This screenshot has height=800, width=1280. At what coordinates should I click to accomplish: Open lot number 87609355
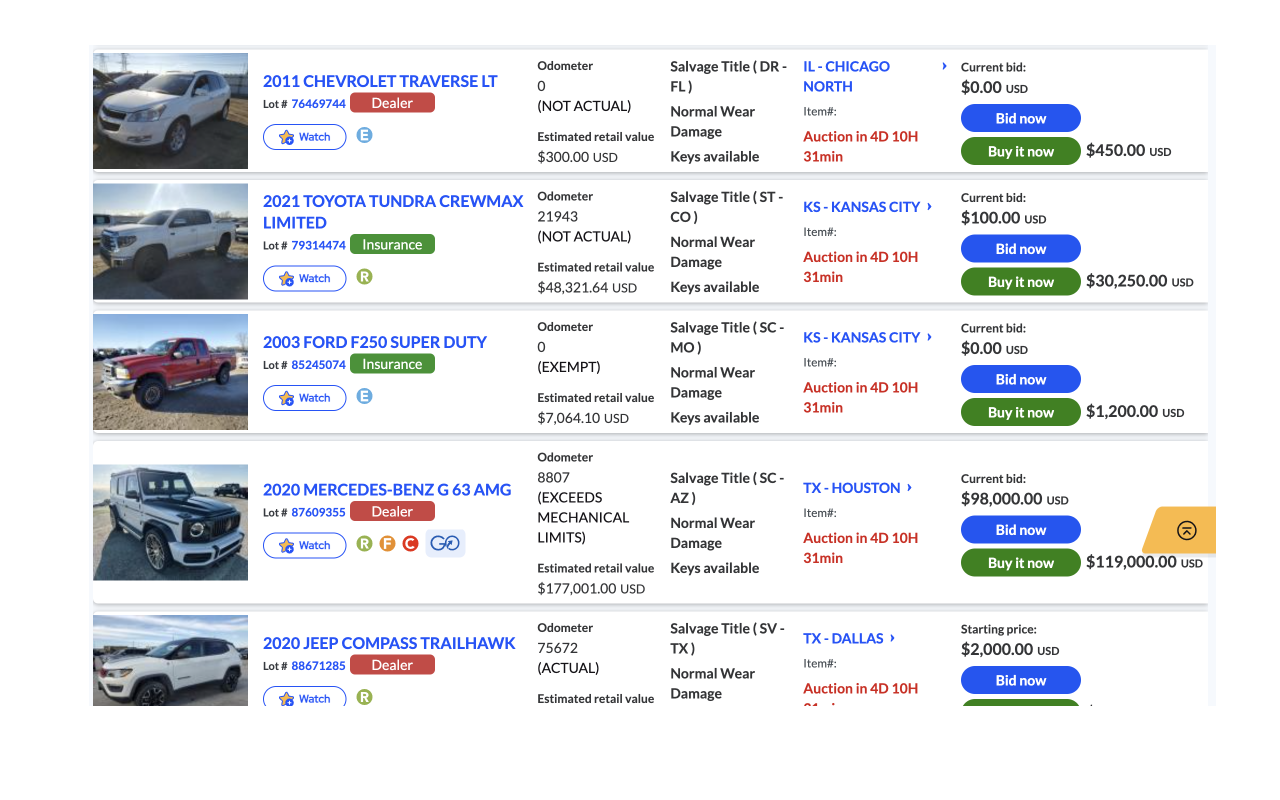click(318, 512)
